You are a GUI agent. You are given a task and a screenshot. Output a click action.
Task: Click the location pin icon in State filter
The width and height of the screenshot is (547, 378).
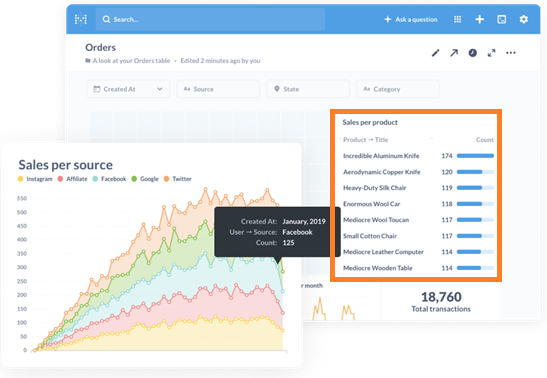(x=277, y=89)
